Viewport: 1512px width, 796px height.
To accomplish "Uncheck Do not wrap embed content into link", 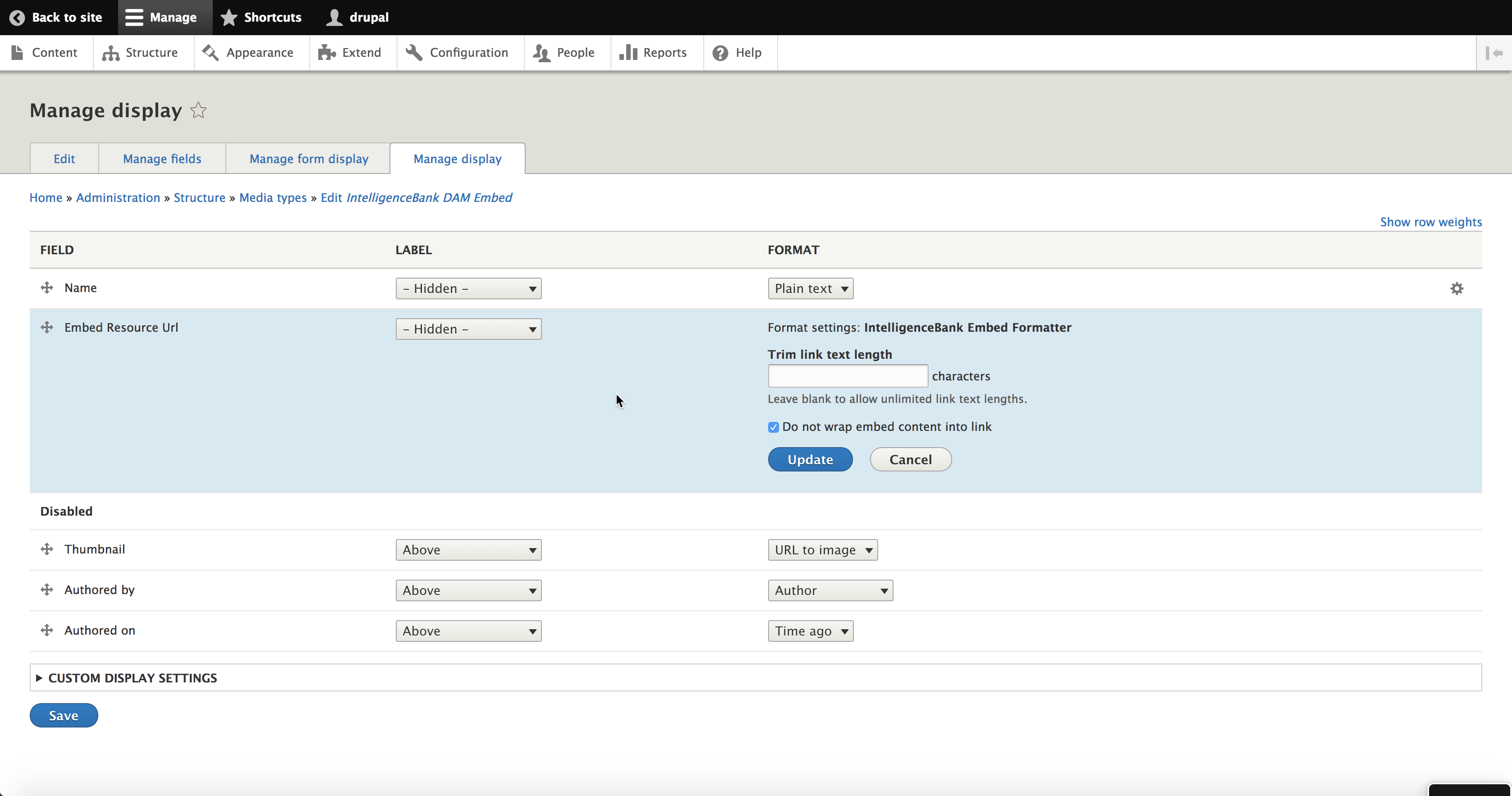I will [x=773, y=427].
